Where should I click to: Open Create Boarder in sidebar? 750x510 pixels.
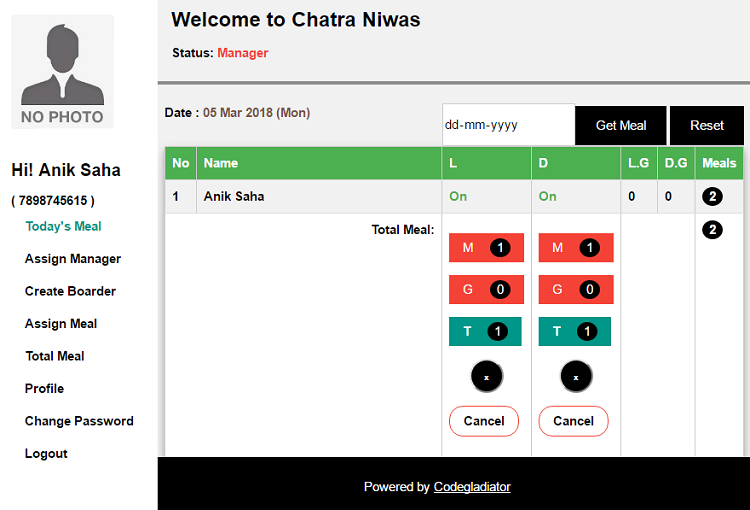[x=70, y=291]
